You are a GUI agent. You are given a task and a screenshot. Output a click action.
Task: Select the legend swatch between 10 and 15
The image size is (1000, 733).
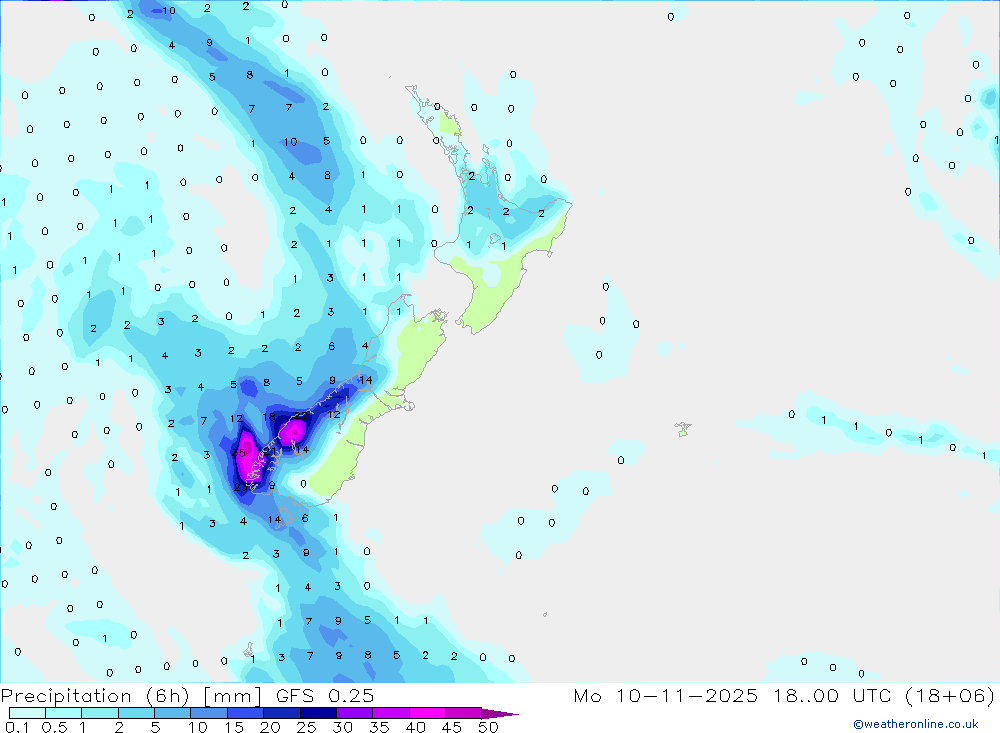tap(209, 713)
